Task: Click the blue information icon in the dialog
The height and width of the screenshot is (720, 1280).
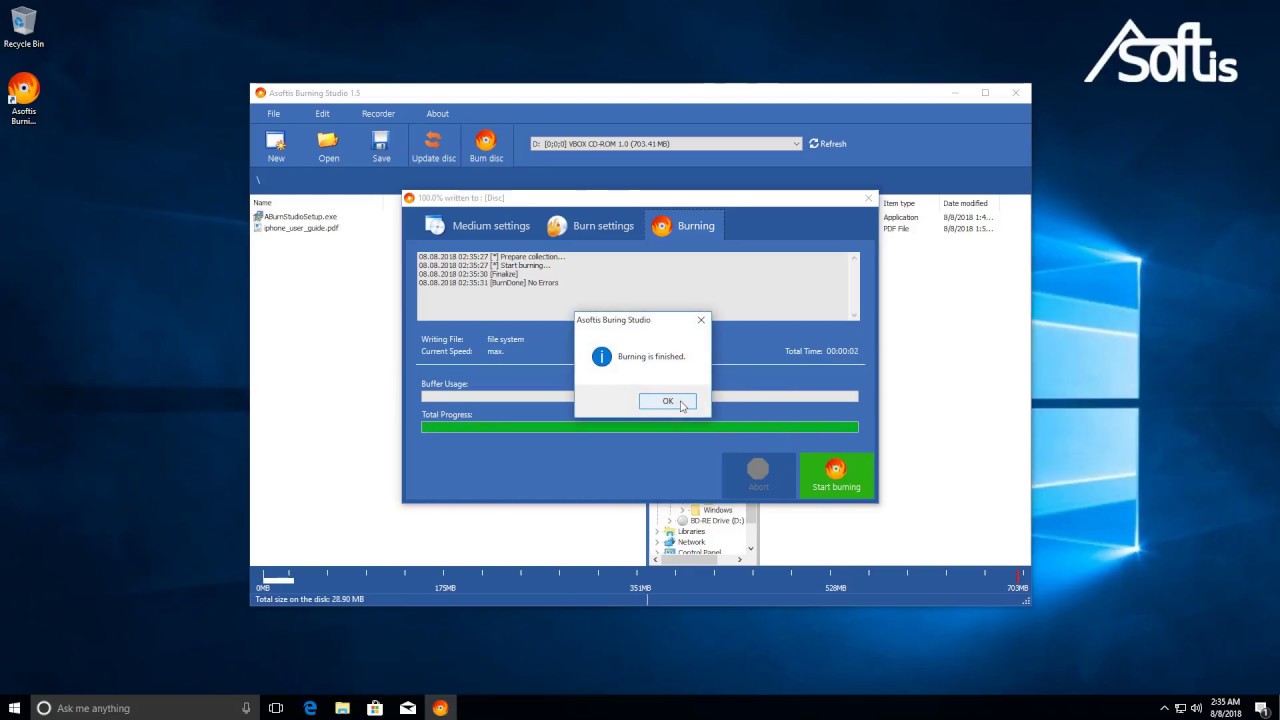Action: pos(601,357)
